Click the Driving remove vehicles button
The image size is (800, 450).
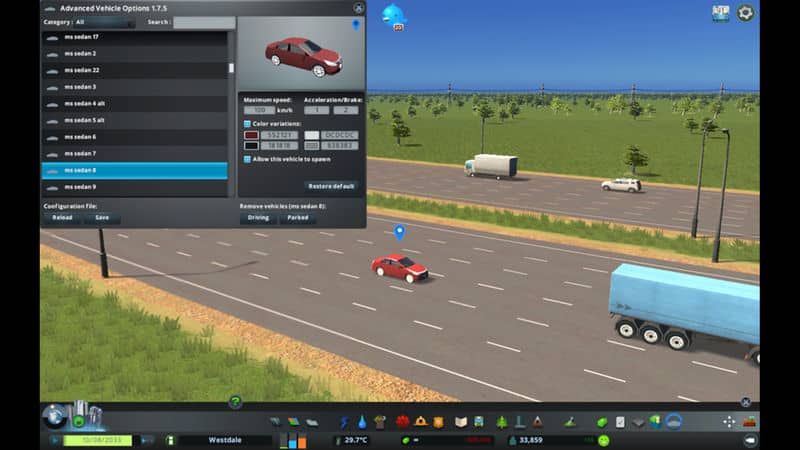258,218
